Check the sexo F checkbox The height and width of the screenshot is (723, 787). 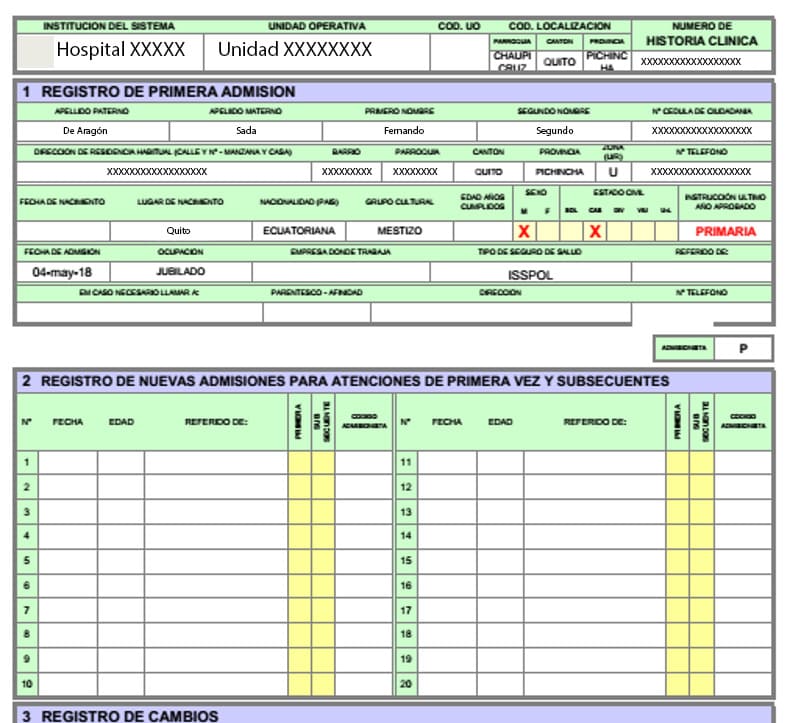(x=547, y=231)
